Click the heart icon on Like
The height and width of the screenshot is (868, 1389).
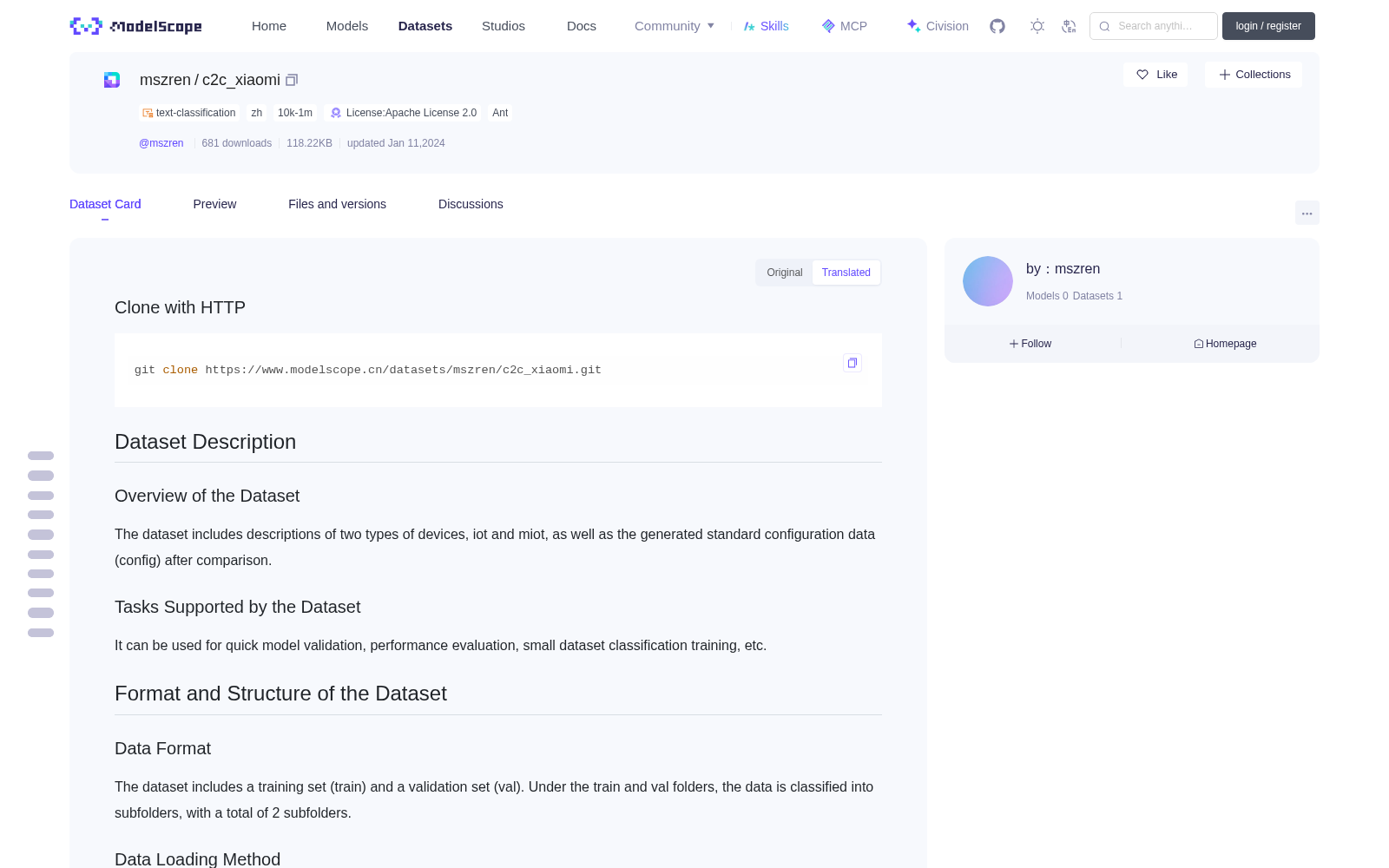[x=1142, y=75]
